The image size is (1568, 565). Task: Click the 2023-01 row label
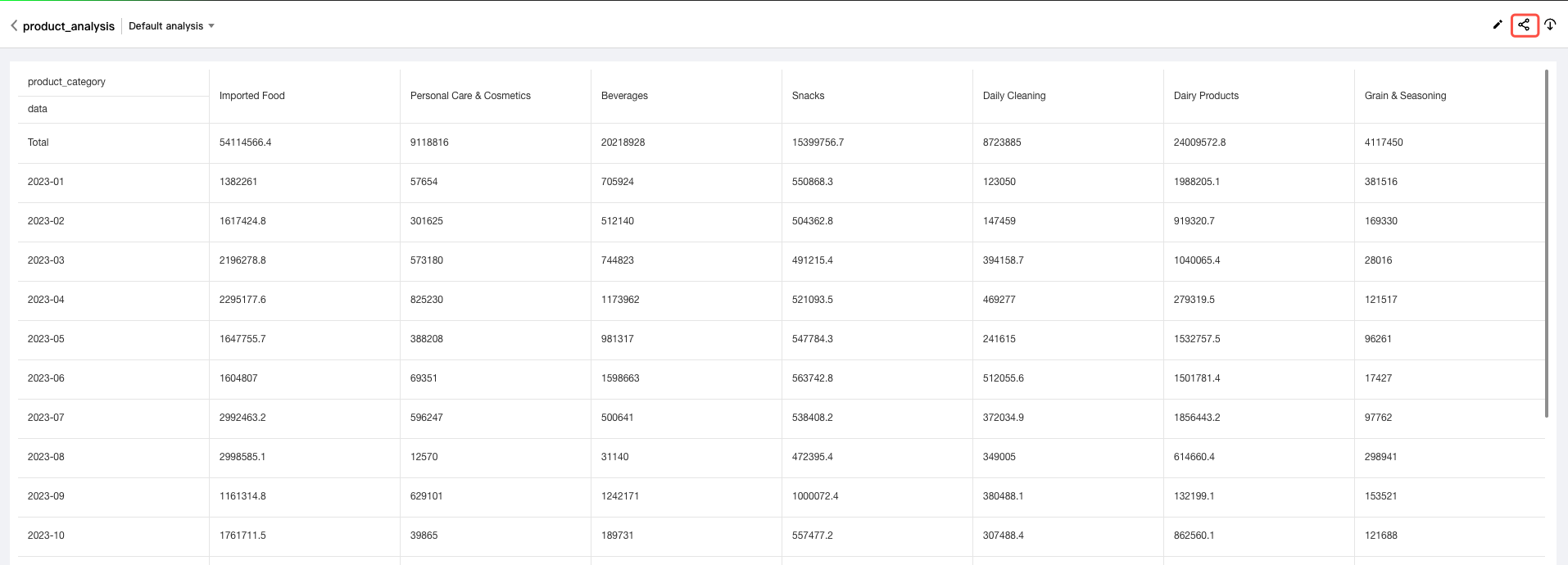[x=46, y=182]
